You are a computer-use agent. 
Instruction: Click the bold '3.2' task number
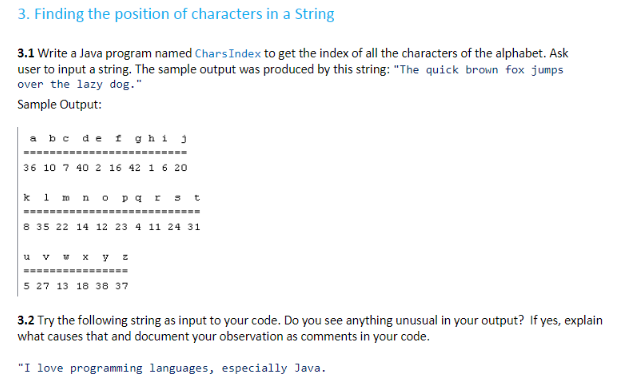(x=26, y=320)
